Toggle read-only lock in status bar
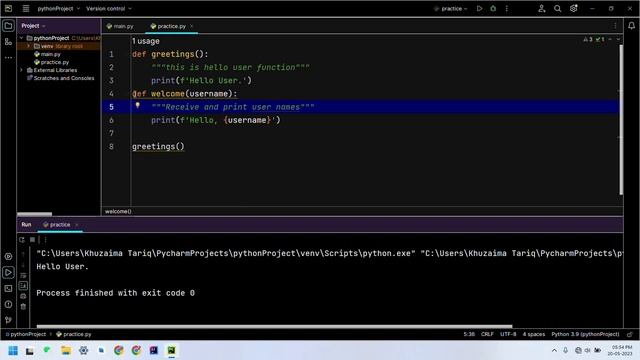This screenshot has width=640, height=360. 630,334
